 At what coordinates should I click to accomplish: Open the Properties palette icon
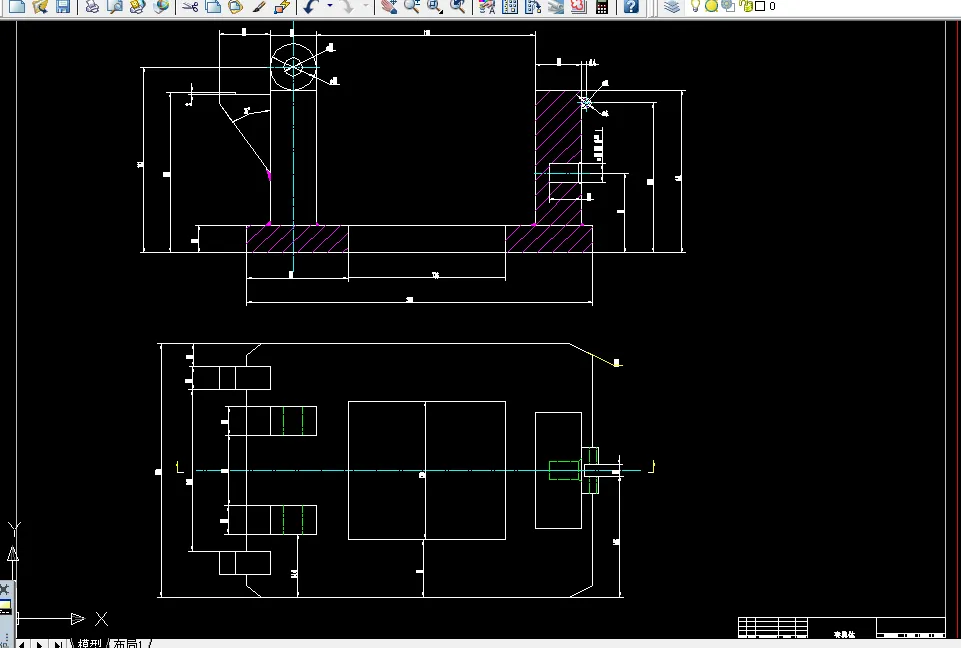pos(487,7)
